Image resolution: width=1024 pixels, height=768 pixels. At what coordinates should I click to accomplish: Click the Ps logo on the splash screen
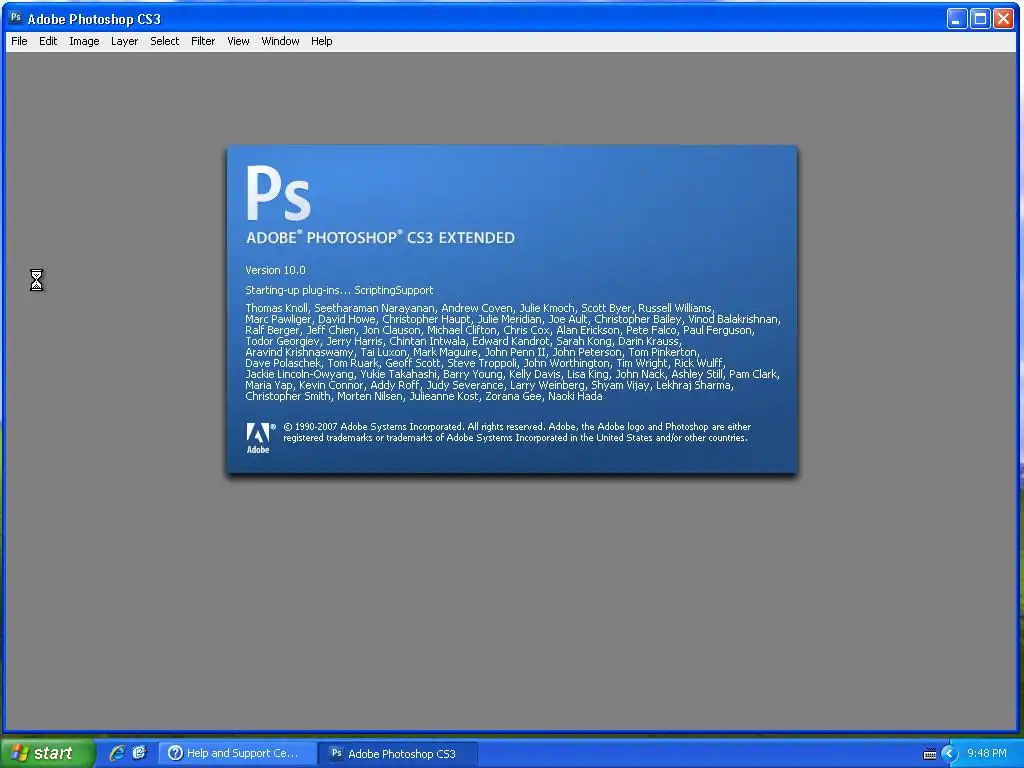tap(278, 193)
